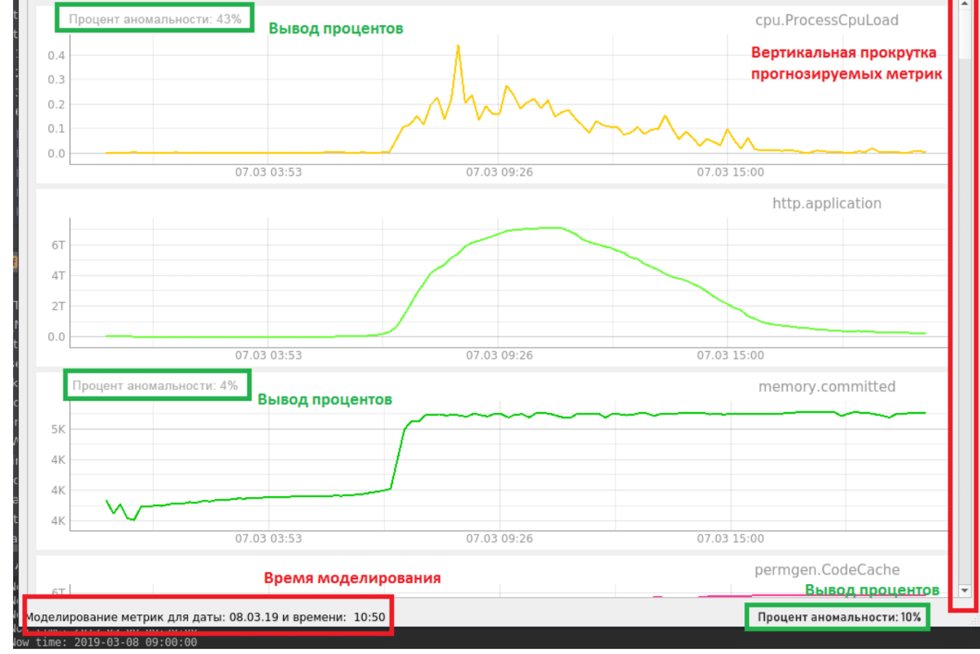
Task: Click the 4% anomaly percentage label
Action: coord(155,386)
